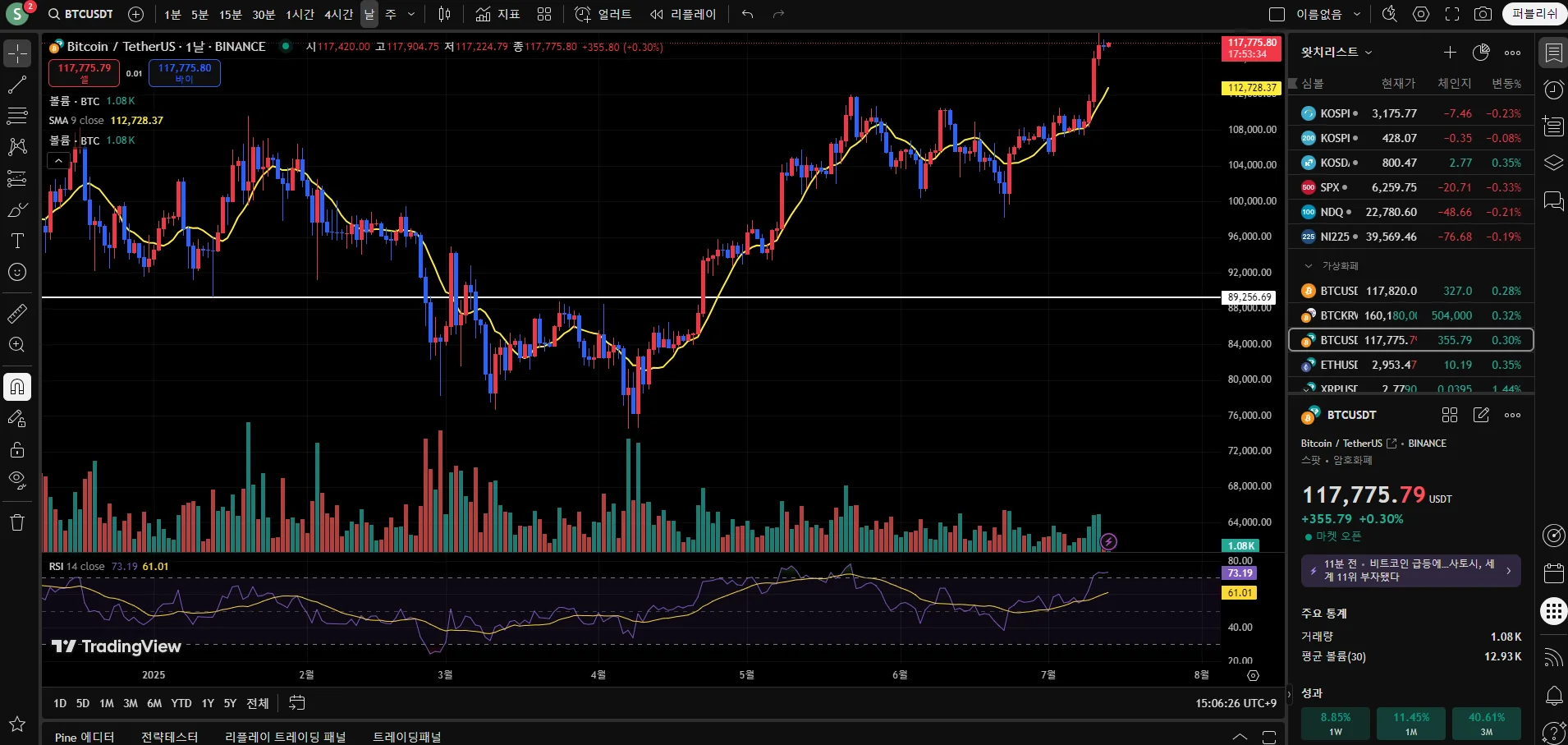
Task: Switch the chart to fullscreen mode
Action: coord(1452,14)
